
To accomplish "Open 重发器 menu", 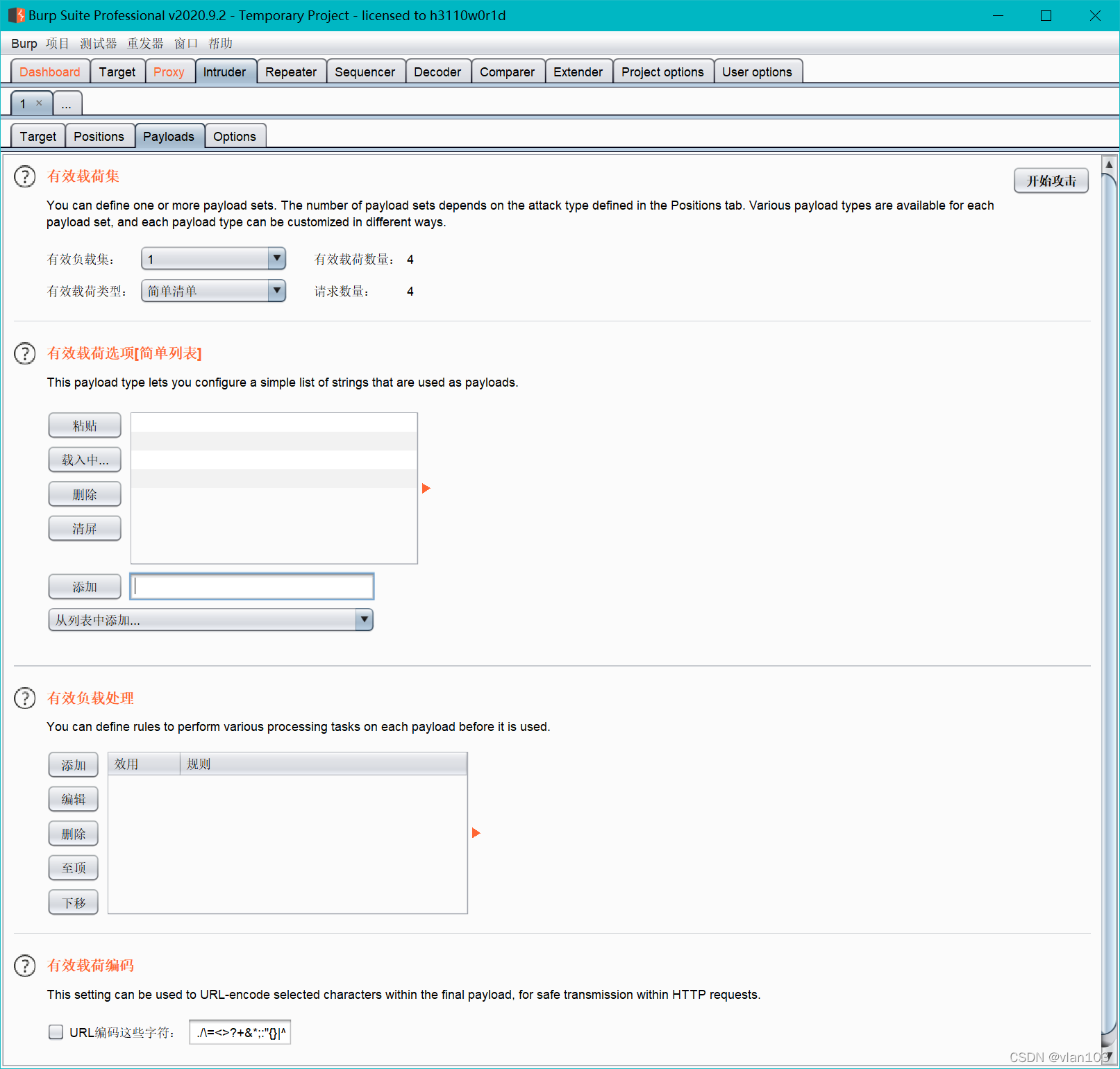I will [145, 44].
